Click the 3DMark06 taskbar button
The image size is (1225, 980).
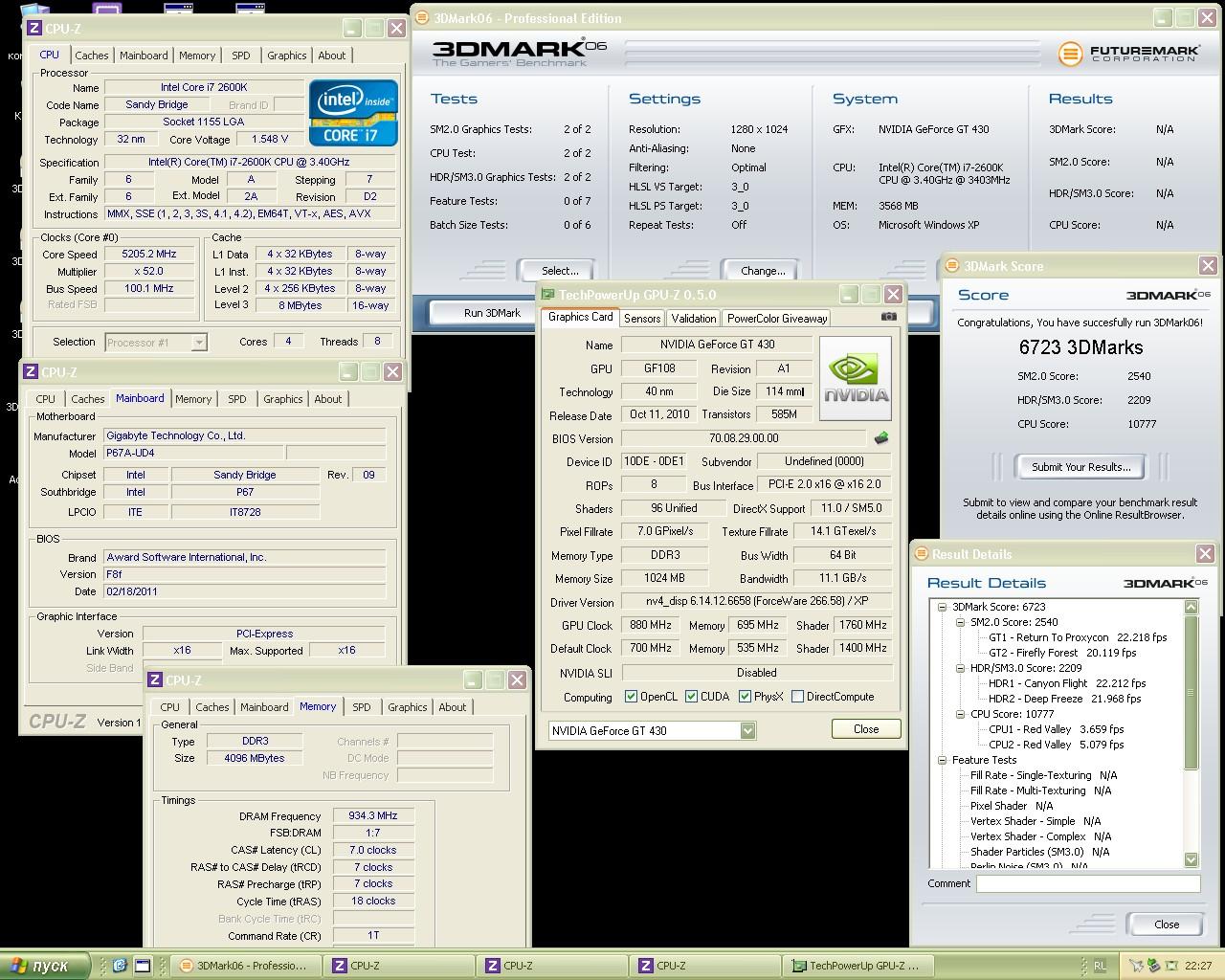click(x=246, y=966)
